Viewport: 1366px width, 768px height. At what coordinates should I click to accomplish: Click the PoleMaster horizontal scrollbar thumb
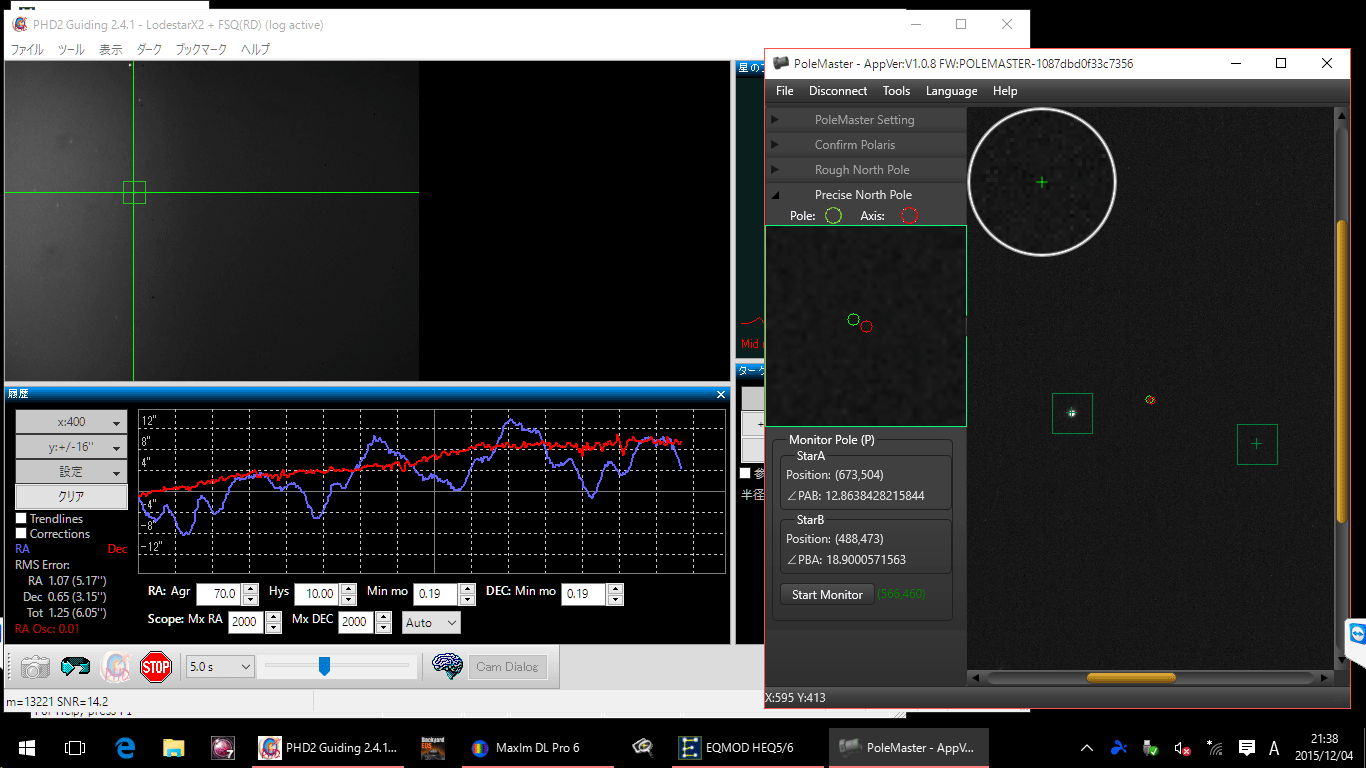tap(1131, 678)
